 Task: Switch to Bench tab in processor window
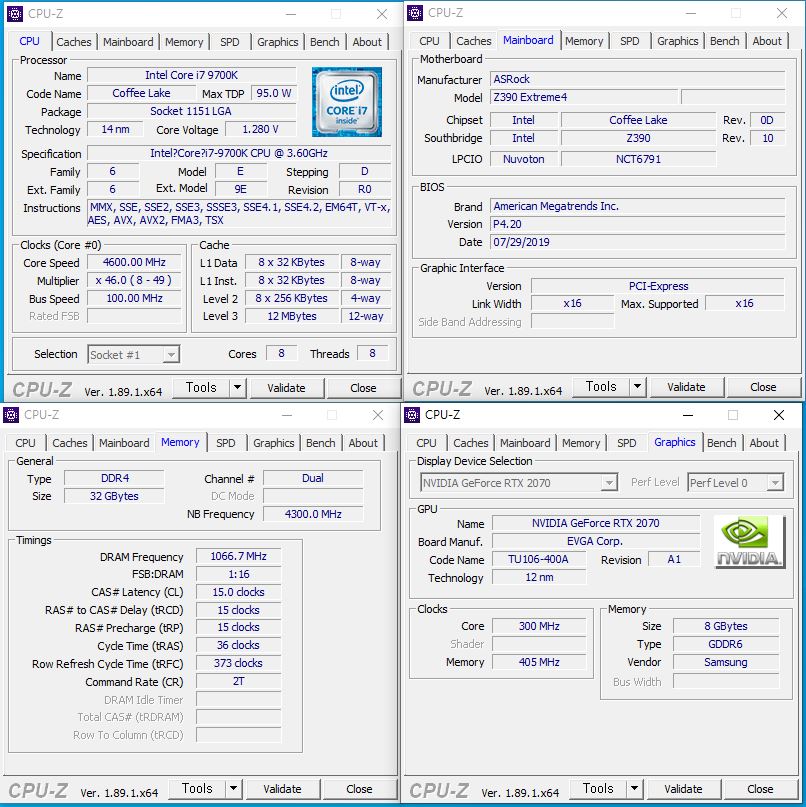point(324,42)
